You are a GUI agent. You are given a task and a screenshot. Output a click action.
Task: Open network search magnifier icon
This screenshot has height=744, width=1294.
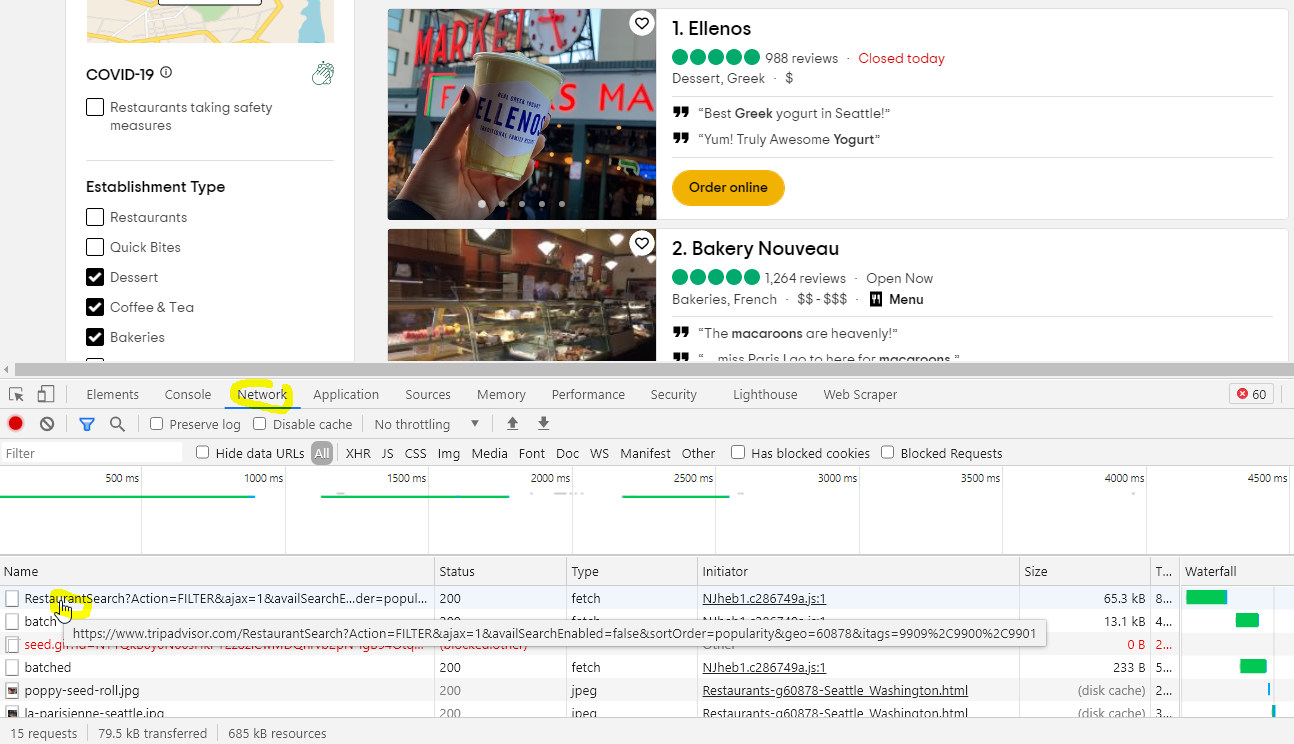(117, 424)
